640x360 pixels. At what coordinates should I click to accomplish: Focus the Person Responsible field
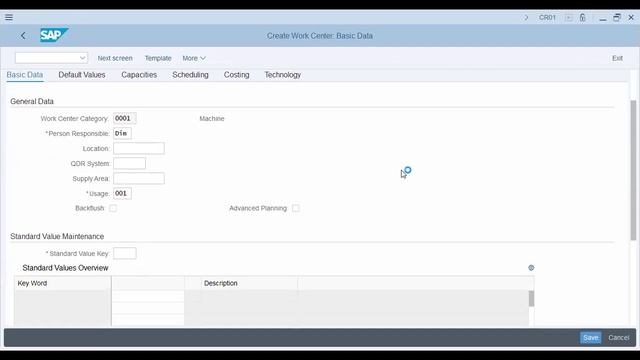(122, 133)
